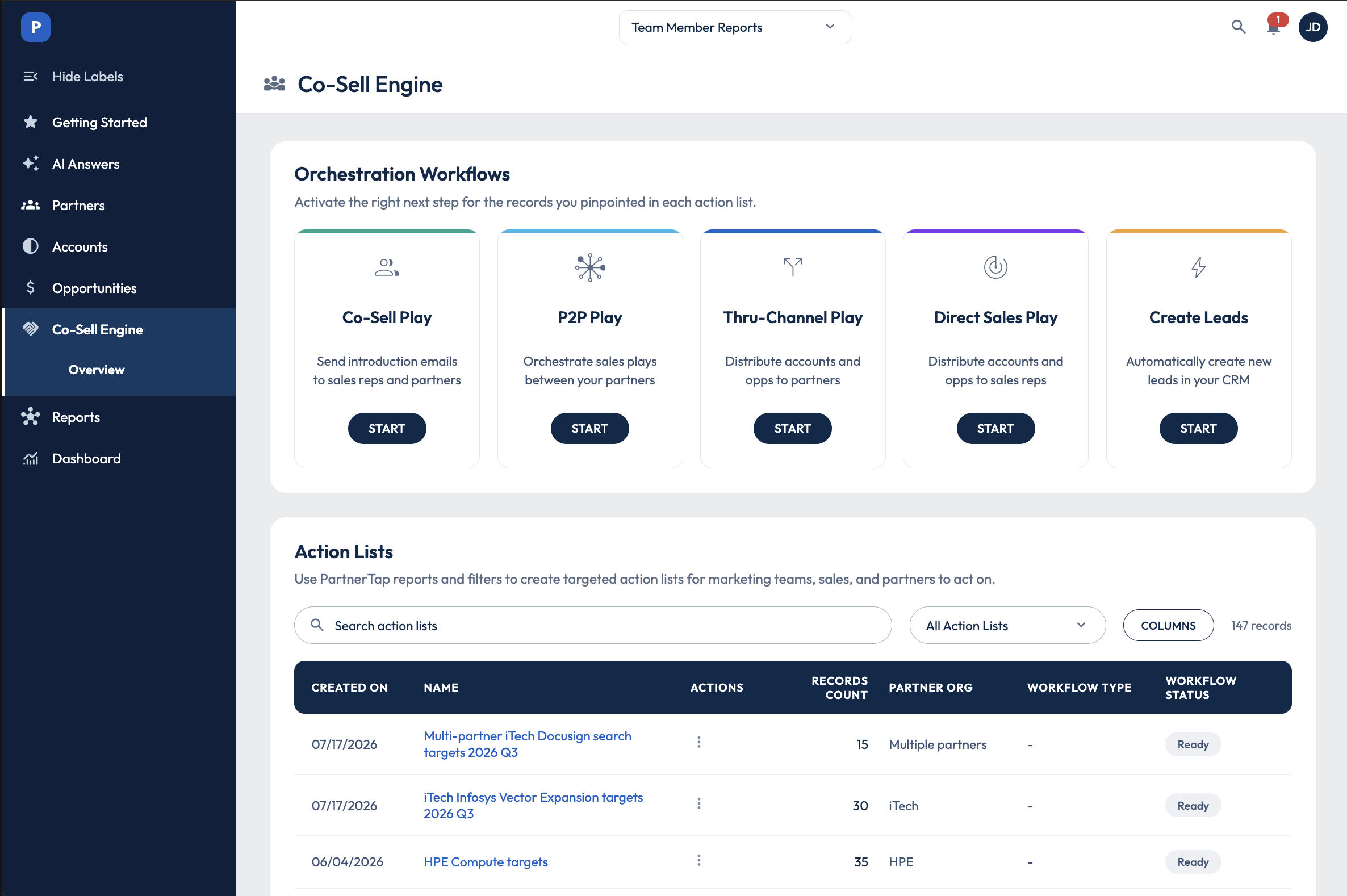Open the HPE Compute targets link

click(485, 861)
